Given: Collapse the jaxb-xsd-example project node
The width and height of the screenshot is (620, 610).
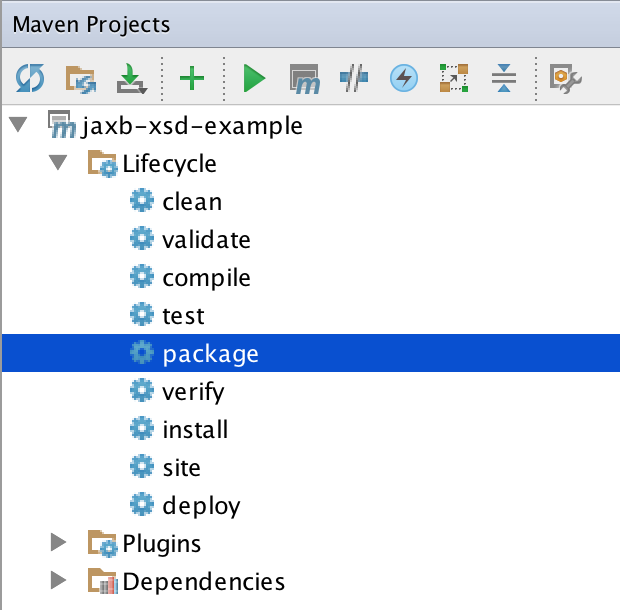Looking at the screenshot, I should 18,124.
